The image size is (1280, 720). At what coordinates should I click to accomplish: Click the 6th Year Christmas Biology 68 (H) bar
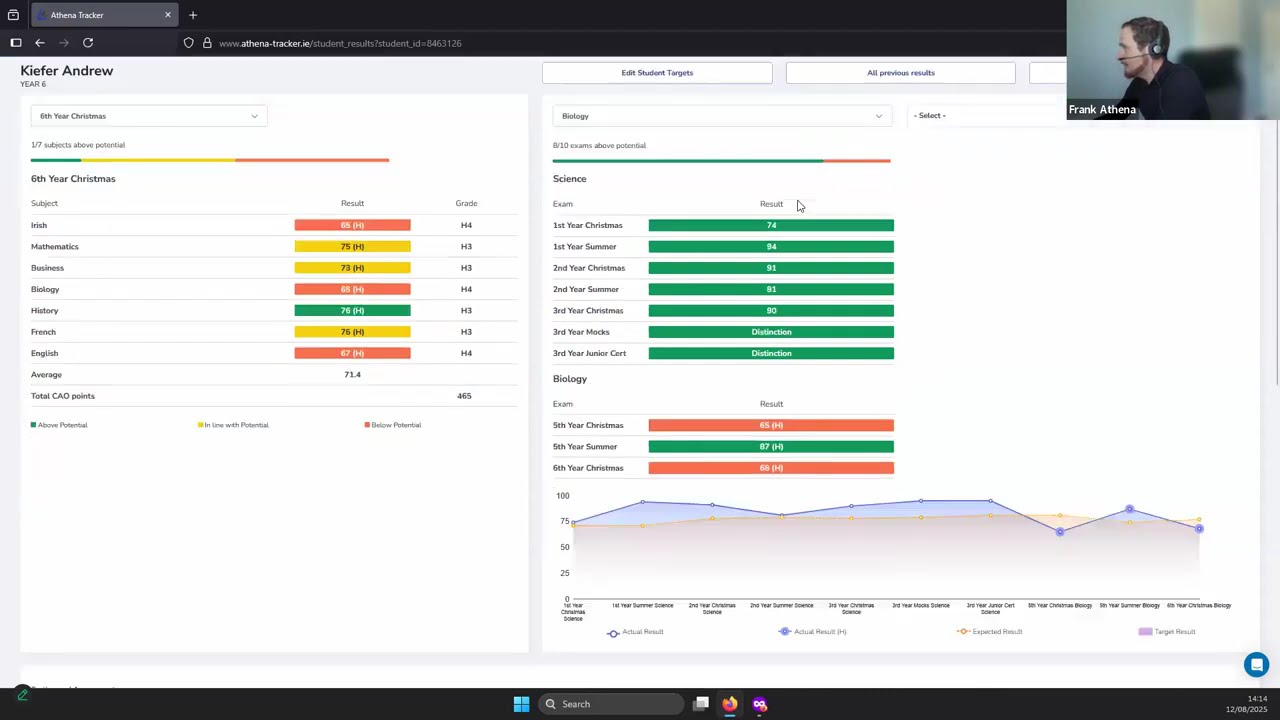(x=771, y=468)
